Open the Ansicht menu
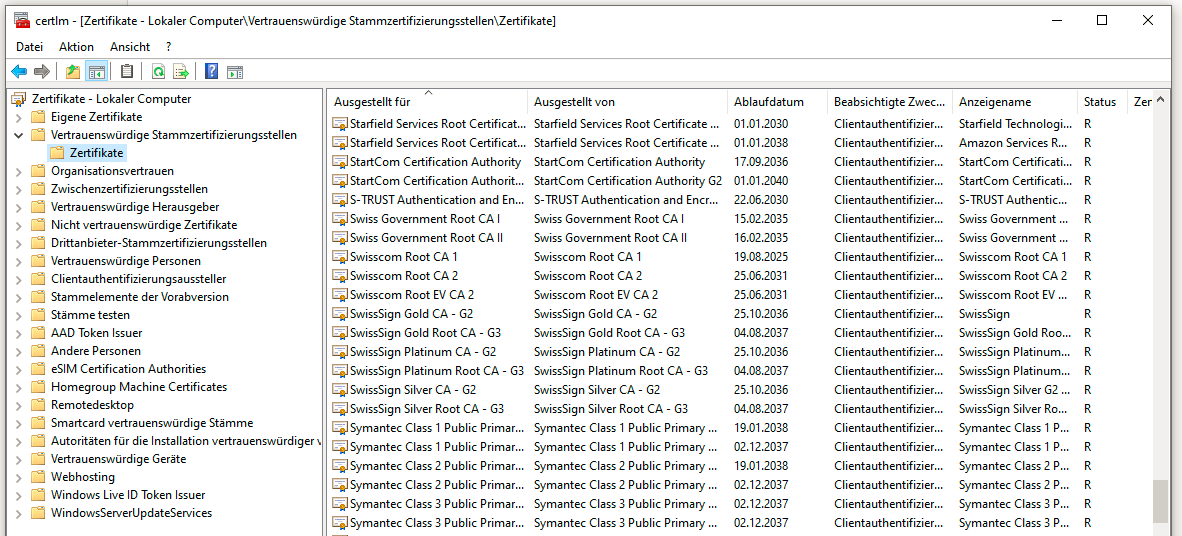The image size is (1182, 536). pyautogui.click(x=130, y=46)
